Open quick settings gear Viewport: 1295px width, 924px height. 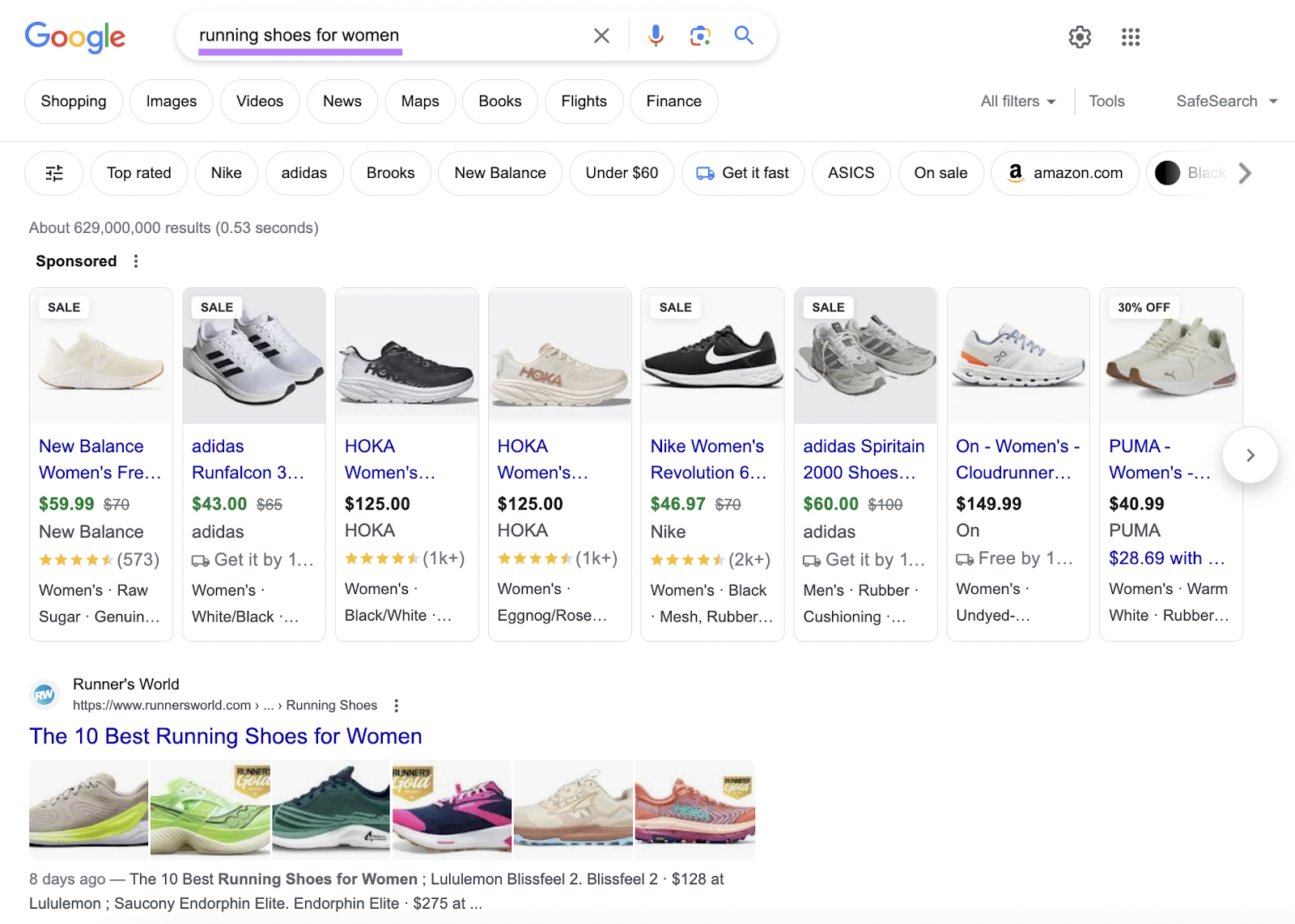1080,37
